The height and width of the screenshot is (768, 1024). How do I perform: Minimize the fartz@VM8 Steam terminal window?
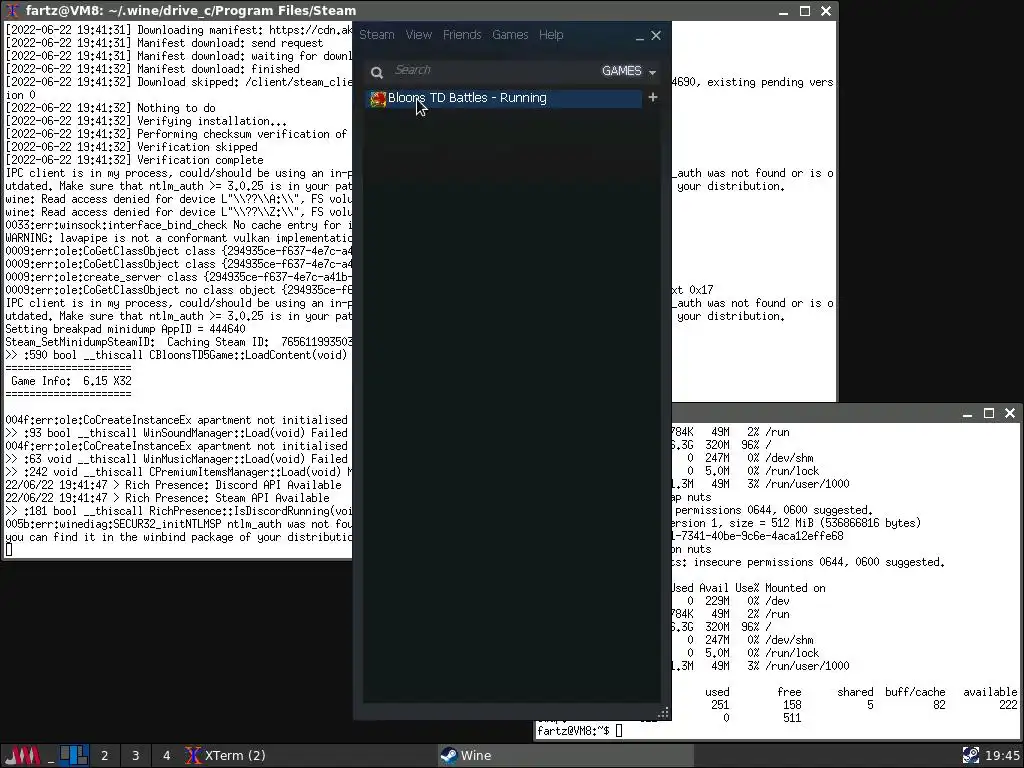[784, 11]
